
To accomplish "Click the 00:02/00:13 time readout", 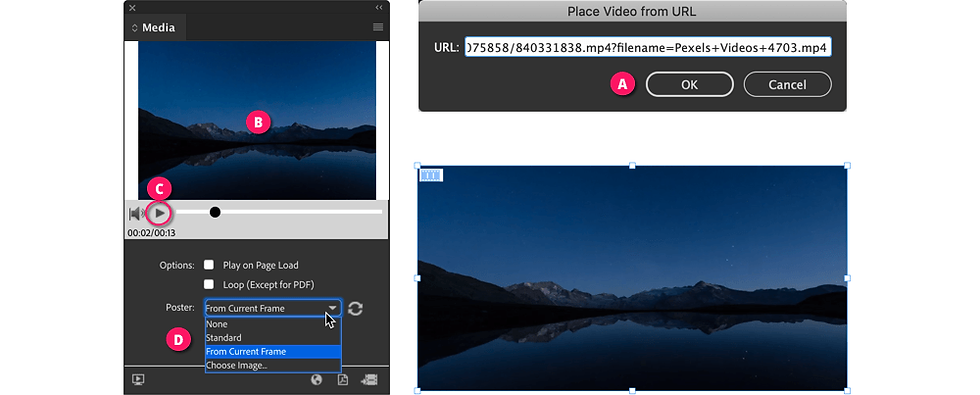I will pyautogui.click(x=151, y=232).
